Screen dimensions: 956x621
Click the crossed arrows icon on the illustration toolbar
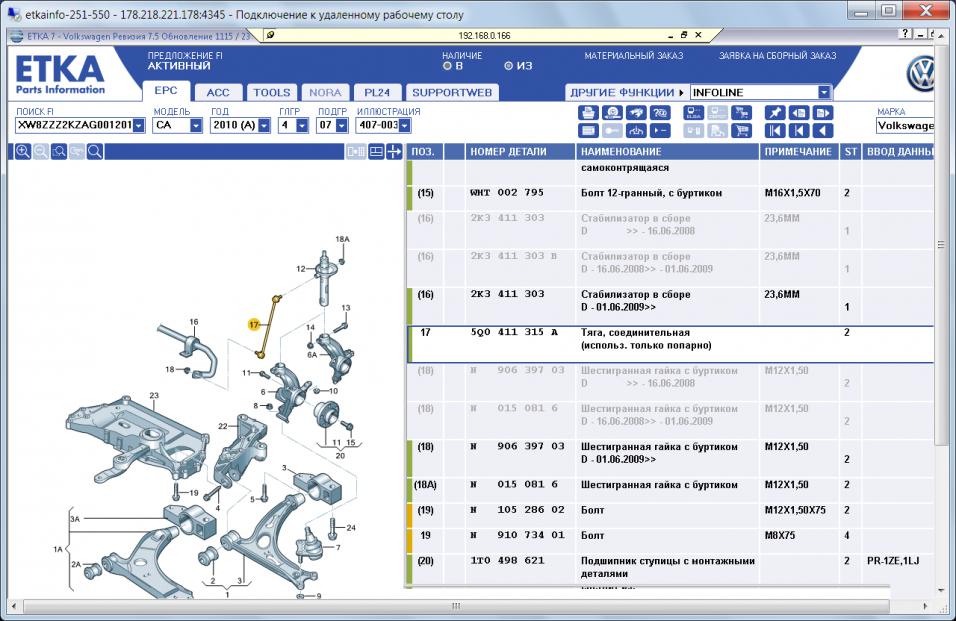click(394, 152)
